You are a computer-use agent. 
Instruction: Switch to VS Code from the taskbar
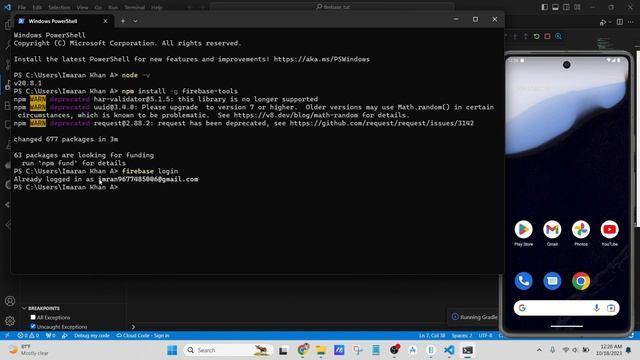point(449,350)
